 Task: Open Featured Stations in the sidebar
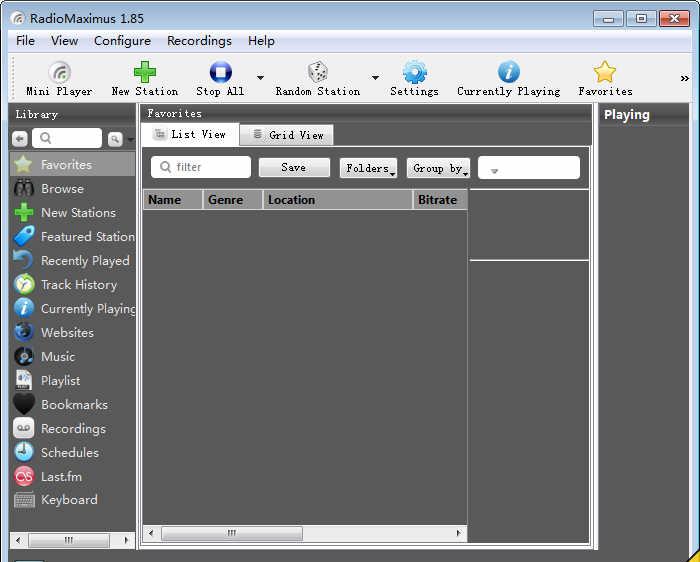click(72, 237)
